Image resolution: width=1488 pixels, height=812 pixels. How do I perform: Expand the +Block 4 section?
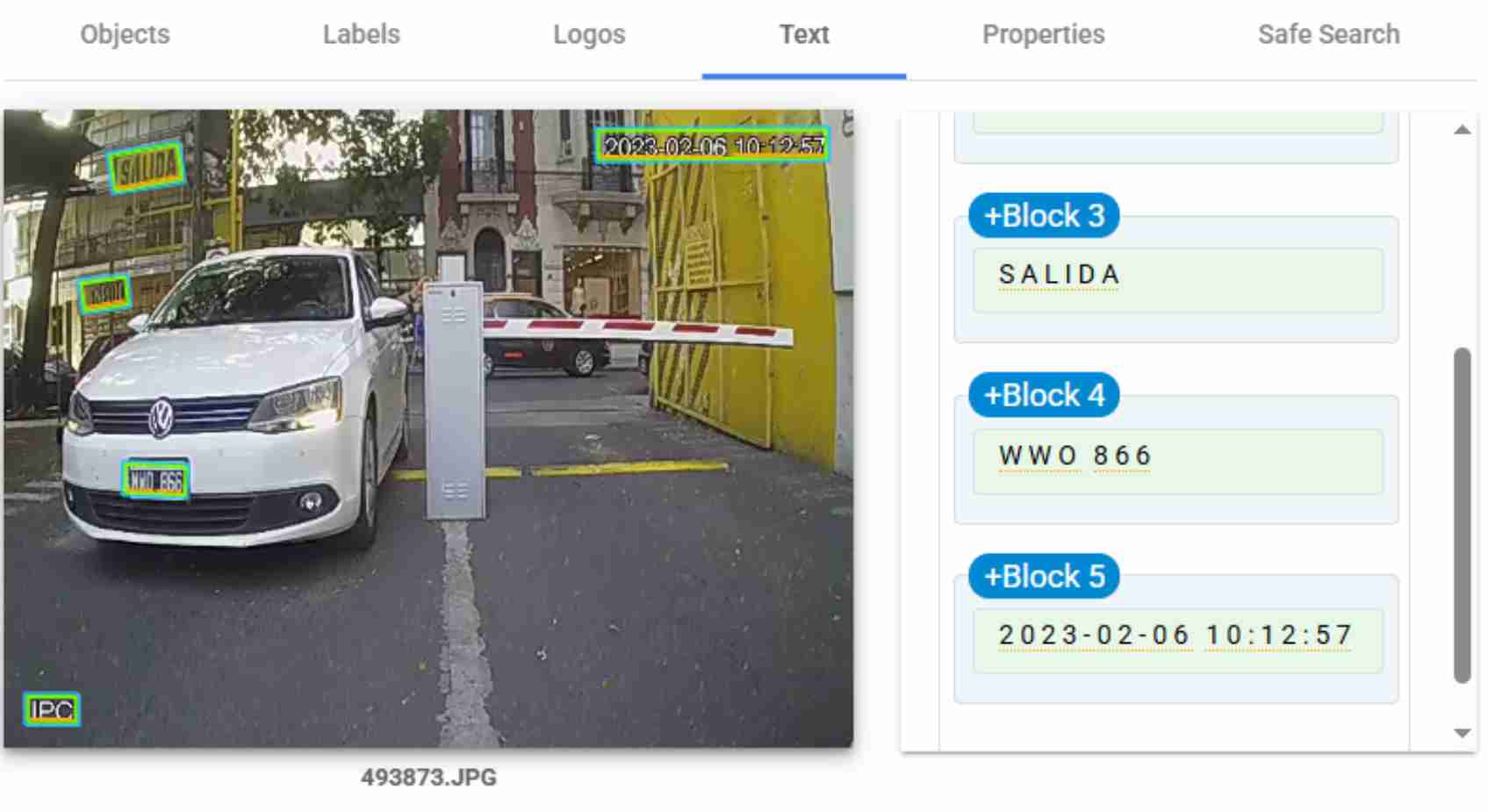click(1043, 395)
